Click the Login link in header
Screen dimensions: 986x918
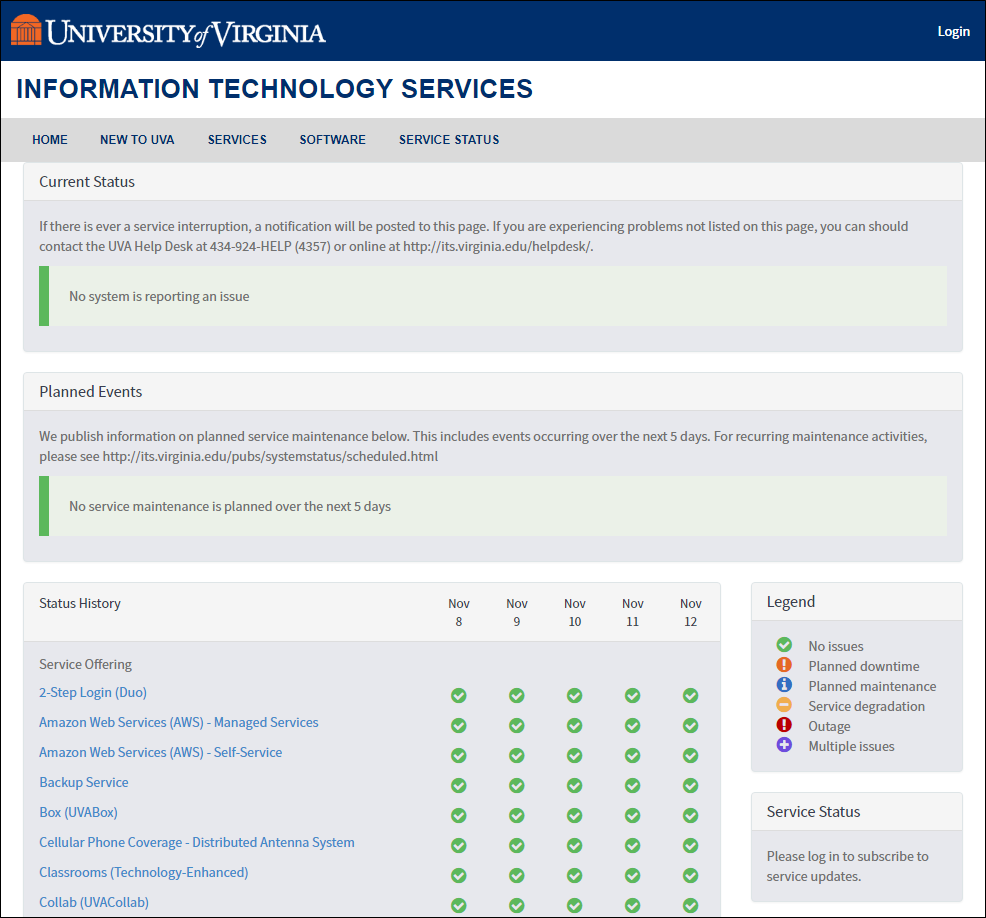click(x=953, y=31)
